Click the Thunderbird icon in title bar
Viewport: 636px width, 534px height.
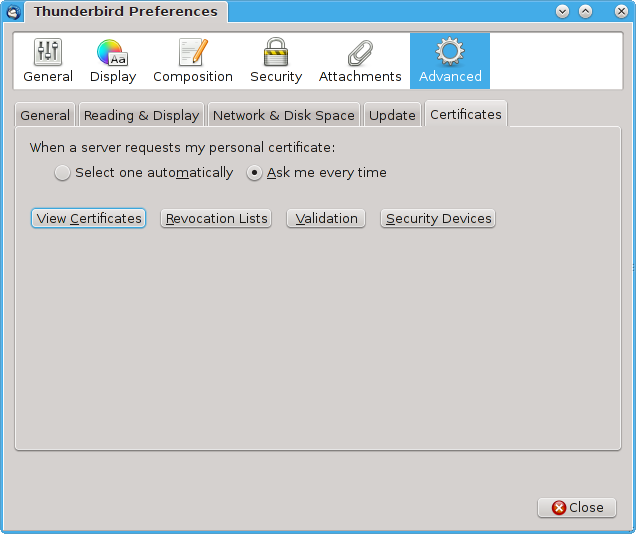tap(13, 12)
